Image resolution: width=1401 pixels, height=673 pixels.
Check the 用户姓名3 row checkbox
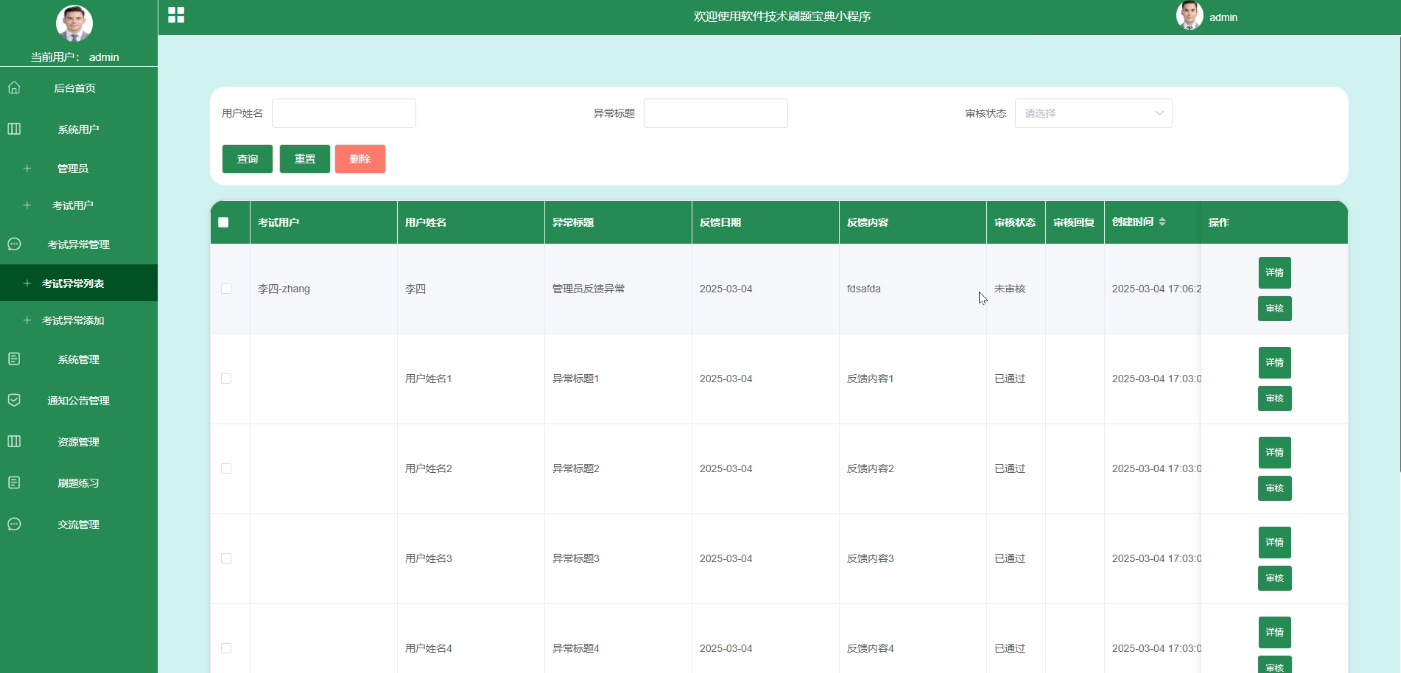pos(226,558)
